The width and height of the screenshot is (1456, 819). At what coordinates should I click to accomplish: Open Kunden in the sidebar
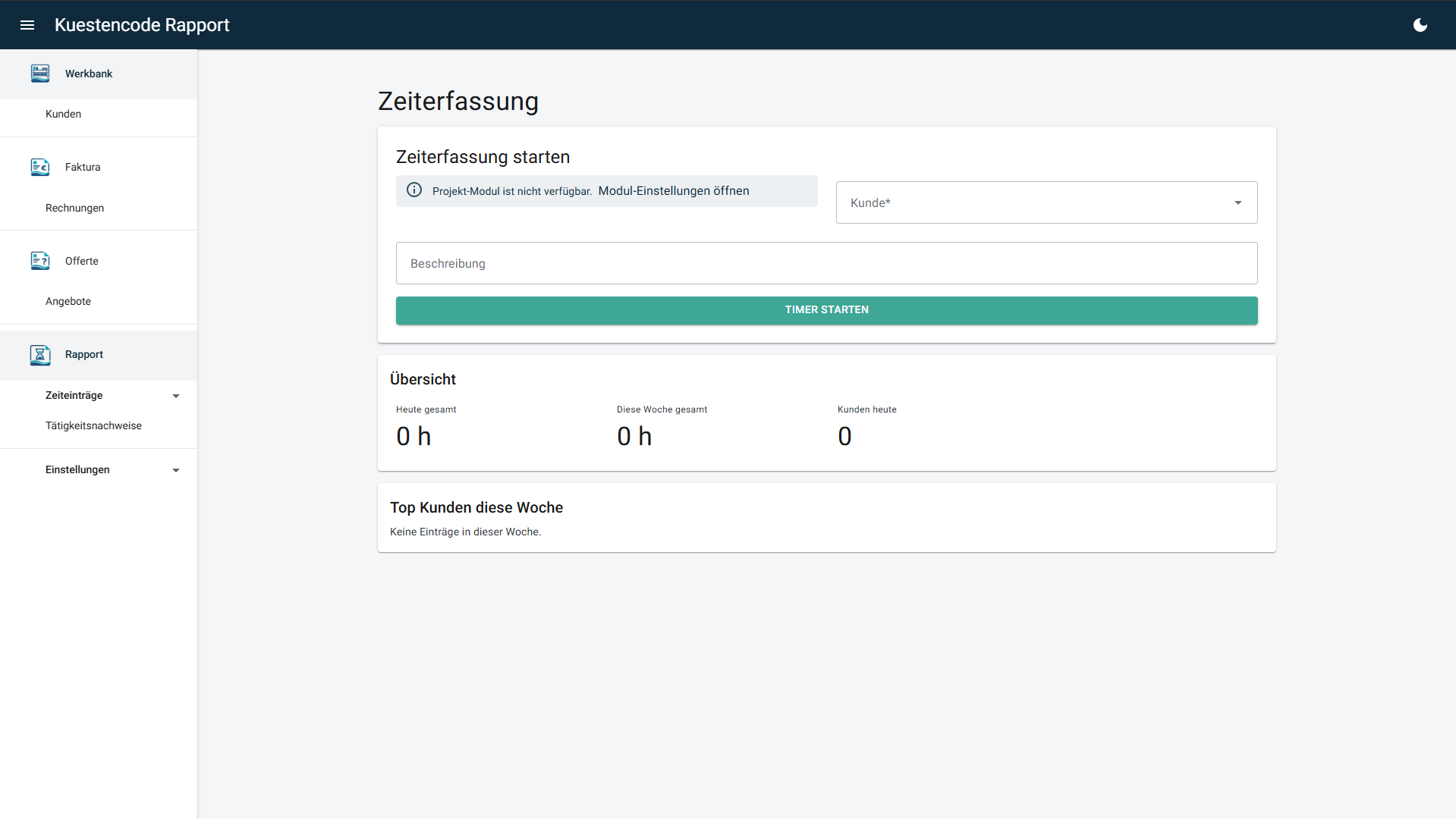[63, 114]
